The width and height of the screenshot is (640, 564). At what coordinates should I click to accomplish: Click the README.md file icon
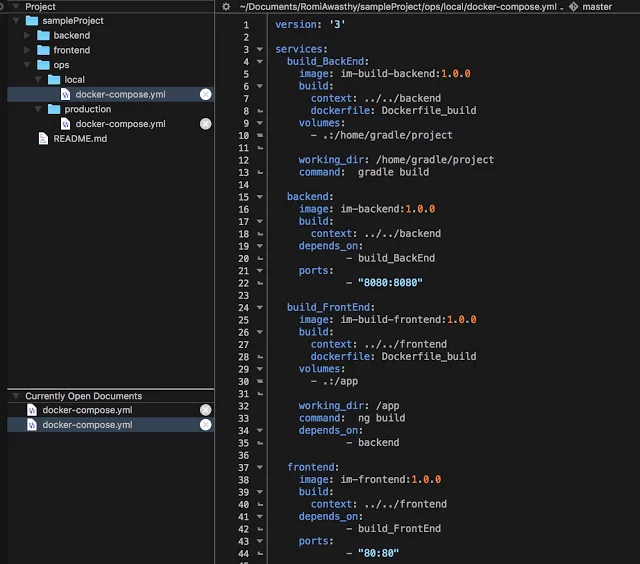point(43,139)
